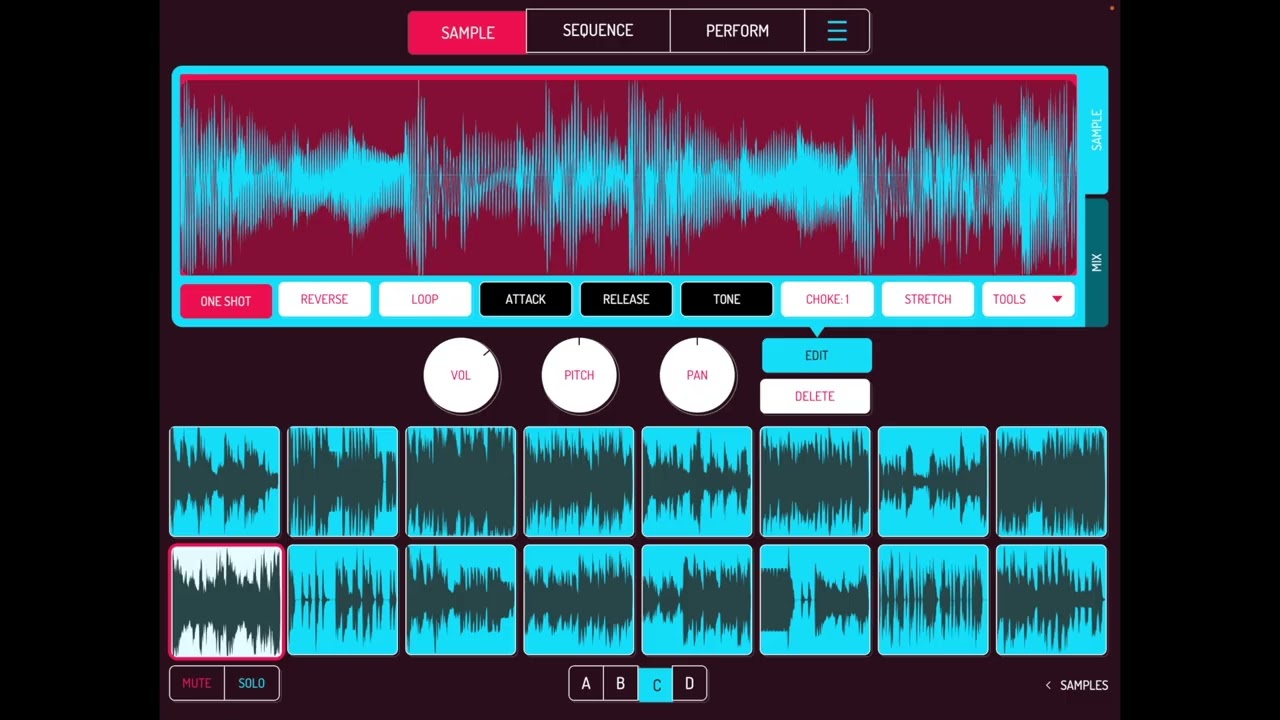Trigger bottom row fourth sample pad

coord(579,600)
